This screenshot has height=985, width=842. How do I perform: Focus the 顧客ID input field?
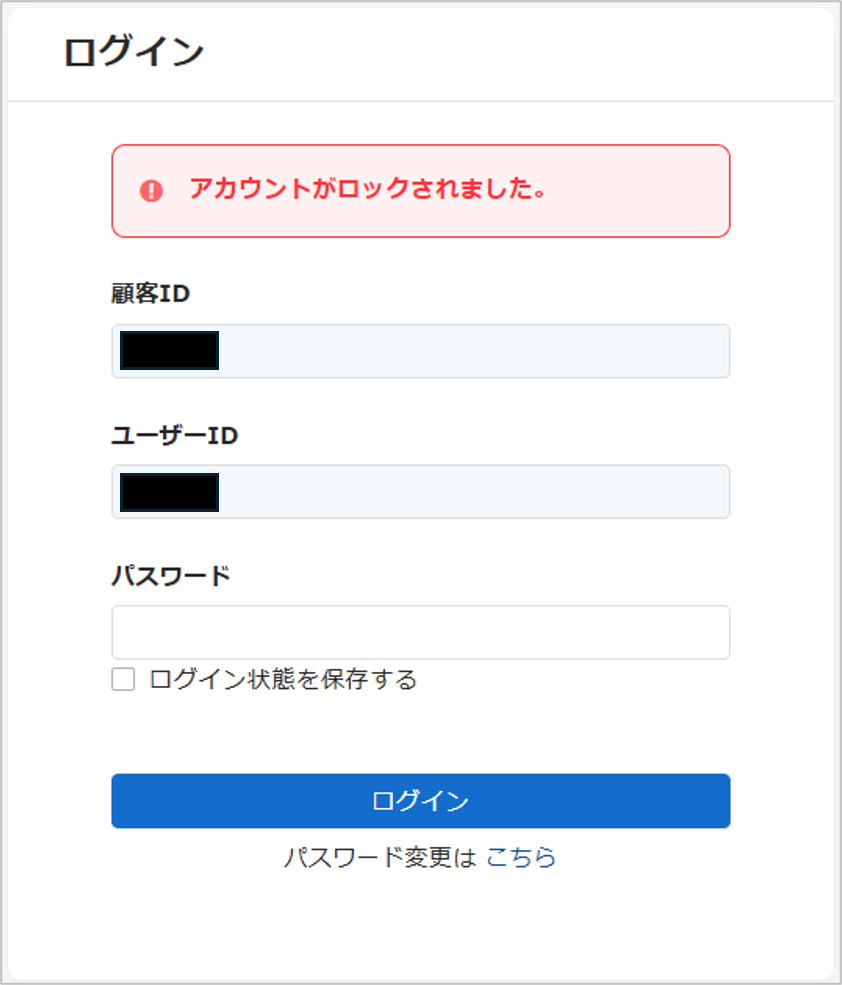[421, 351]
